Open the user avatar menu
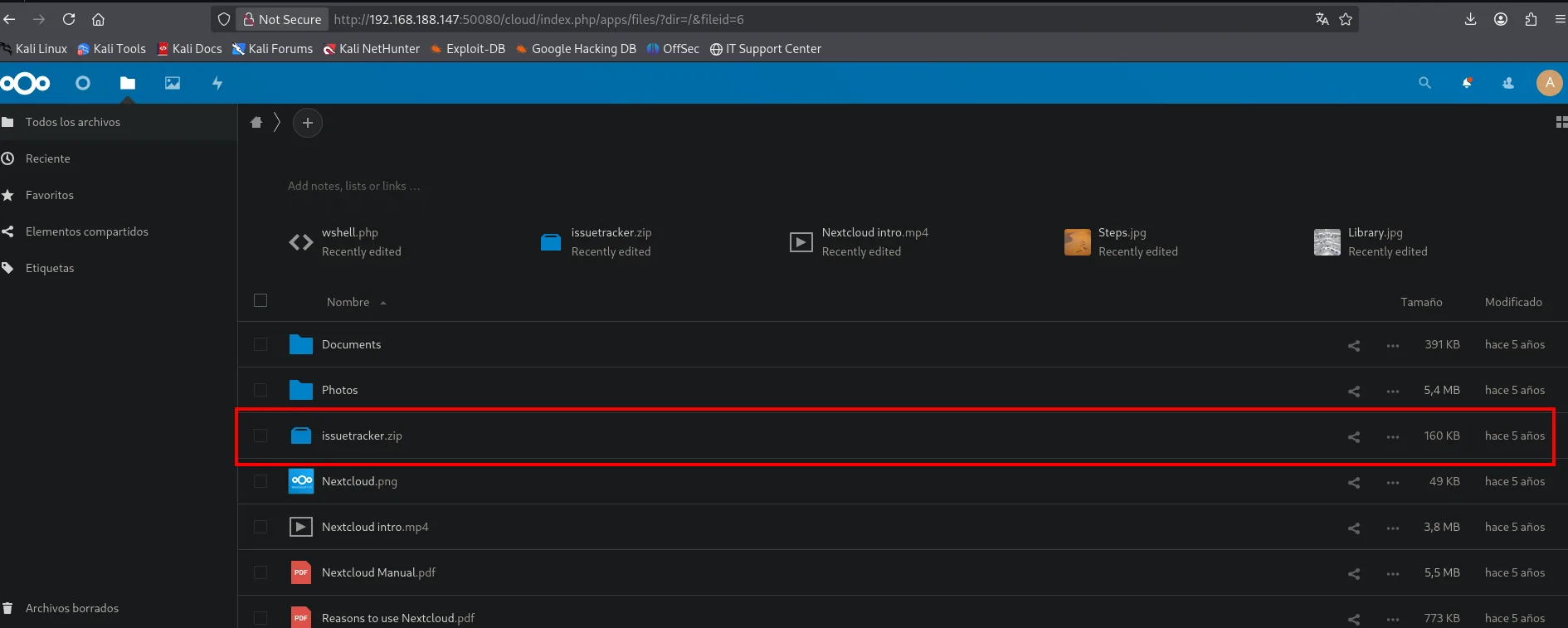Image resolution: width=1568 pixels, height=628 pixels. [1549, 83]
